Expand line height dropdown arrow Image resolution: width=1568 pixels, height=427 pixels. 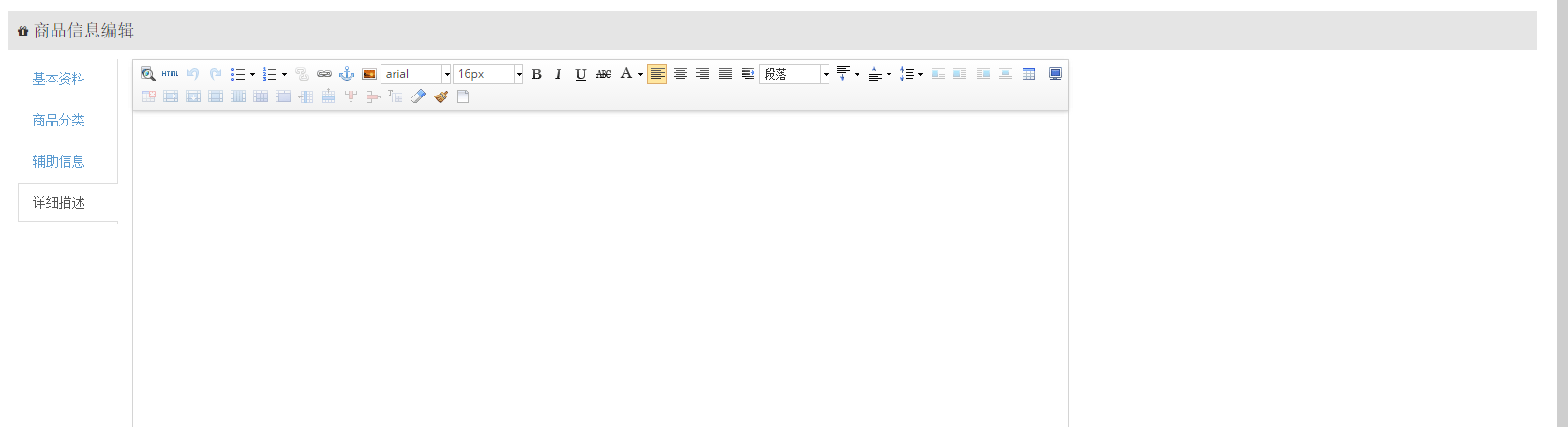920,74
